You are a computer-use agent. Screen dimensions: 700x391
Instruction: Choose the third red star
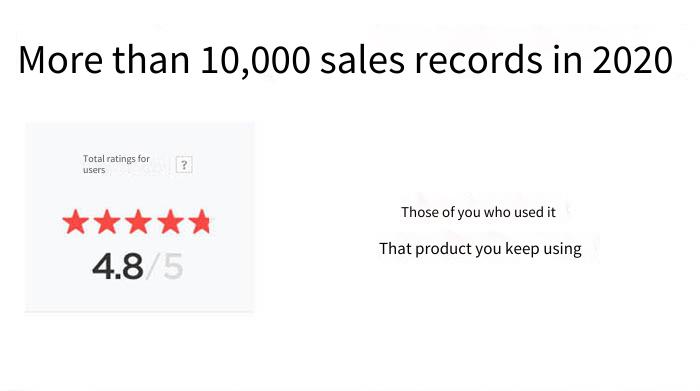coord(138,222)
